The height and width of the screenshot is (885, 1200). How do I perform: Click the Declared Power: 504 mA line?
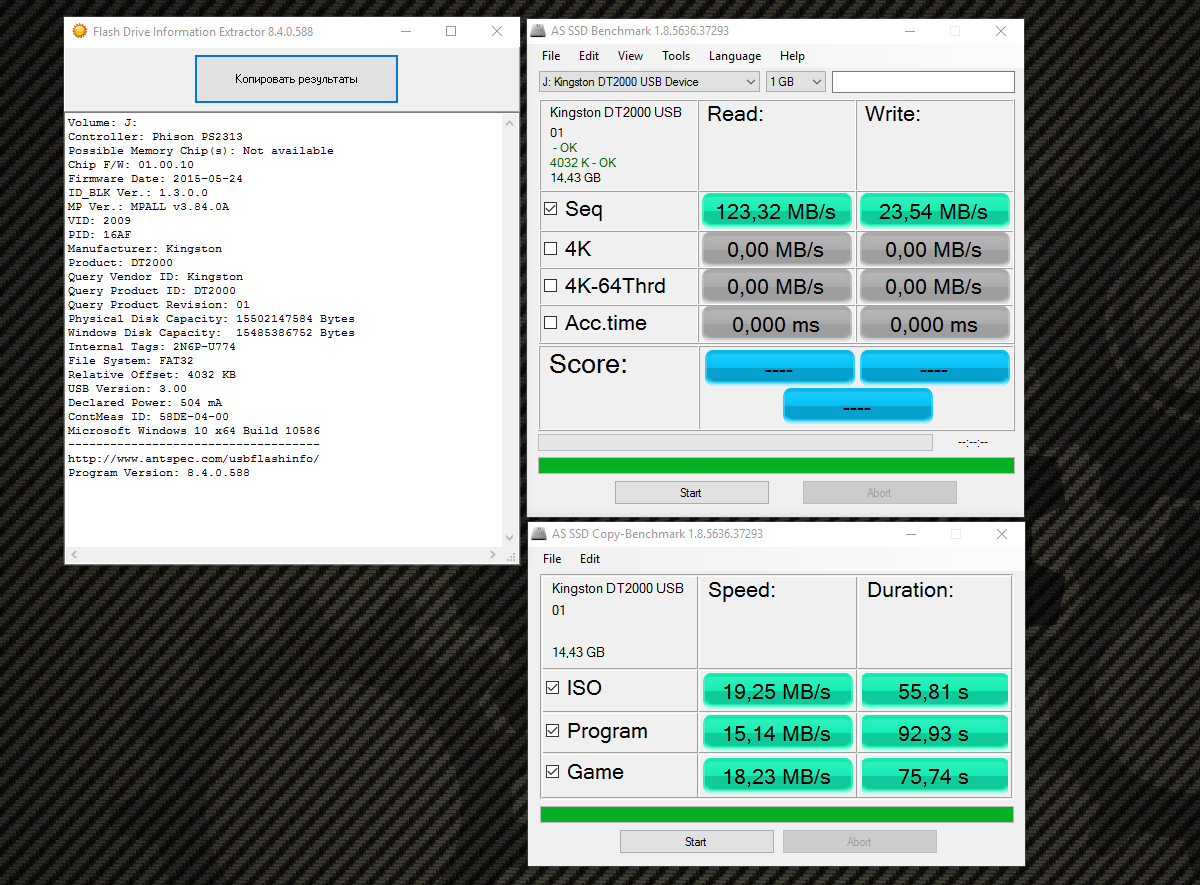click(x=144, y=403)
